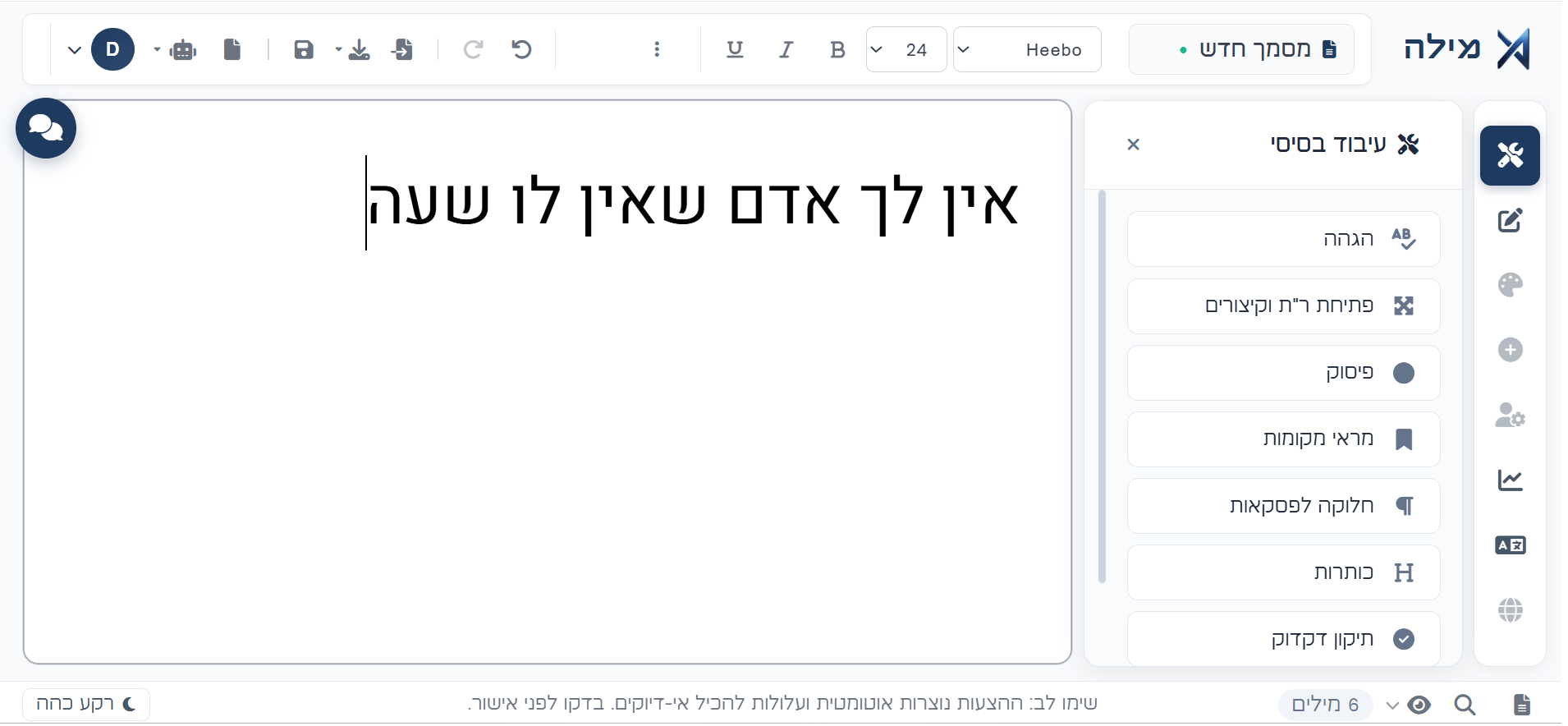Expand the view options chevron near eye
Screen dimensions: 1568x726
(1392, 705)
